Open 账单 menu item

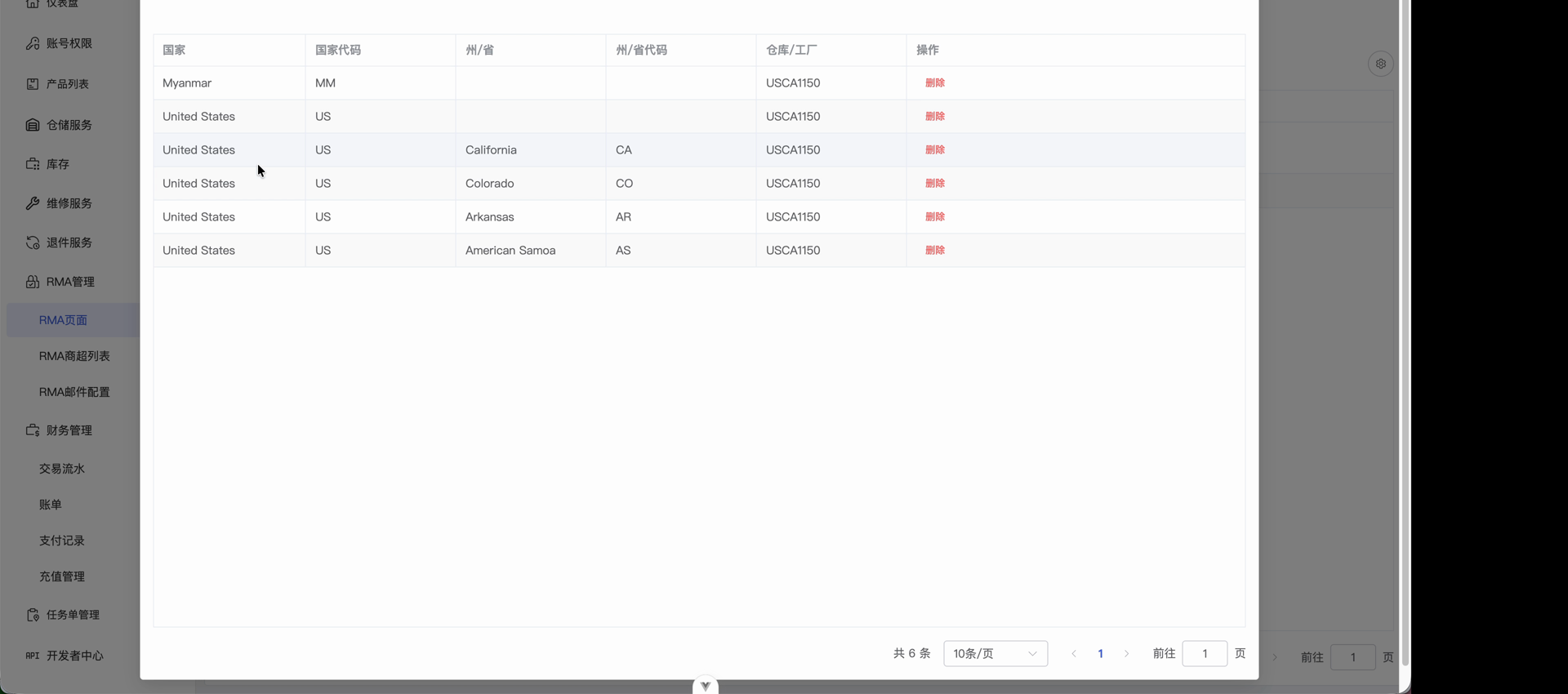tap(51, 505)
